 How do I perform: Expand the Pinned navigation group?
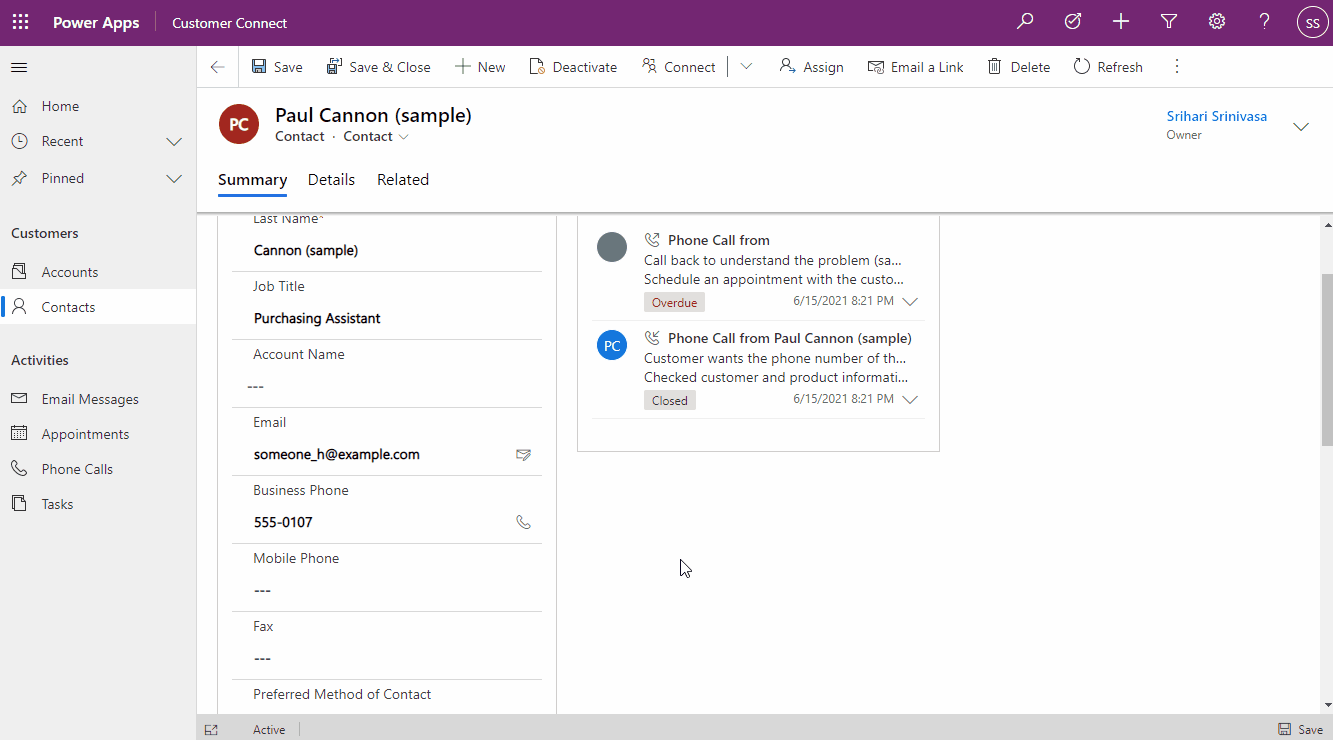tap(174, 179)
